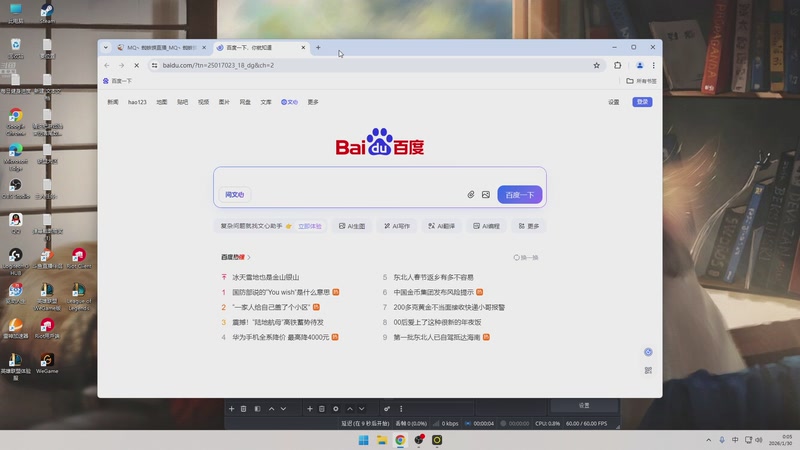This screenshot has height=450, width=800.
Task: Open hao123 in Baidu nav
Action: (x=137, y=102)
